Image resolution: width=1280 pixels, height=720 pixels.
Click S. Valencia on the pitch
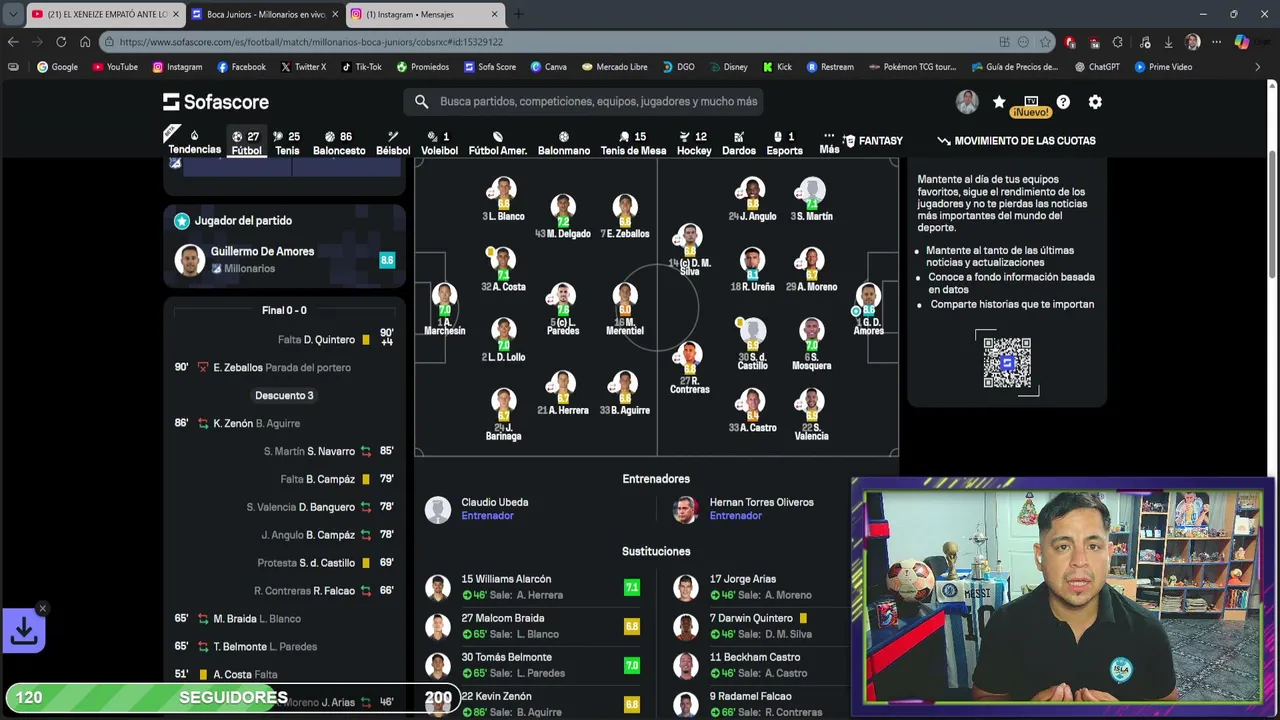811,415
